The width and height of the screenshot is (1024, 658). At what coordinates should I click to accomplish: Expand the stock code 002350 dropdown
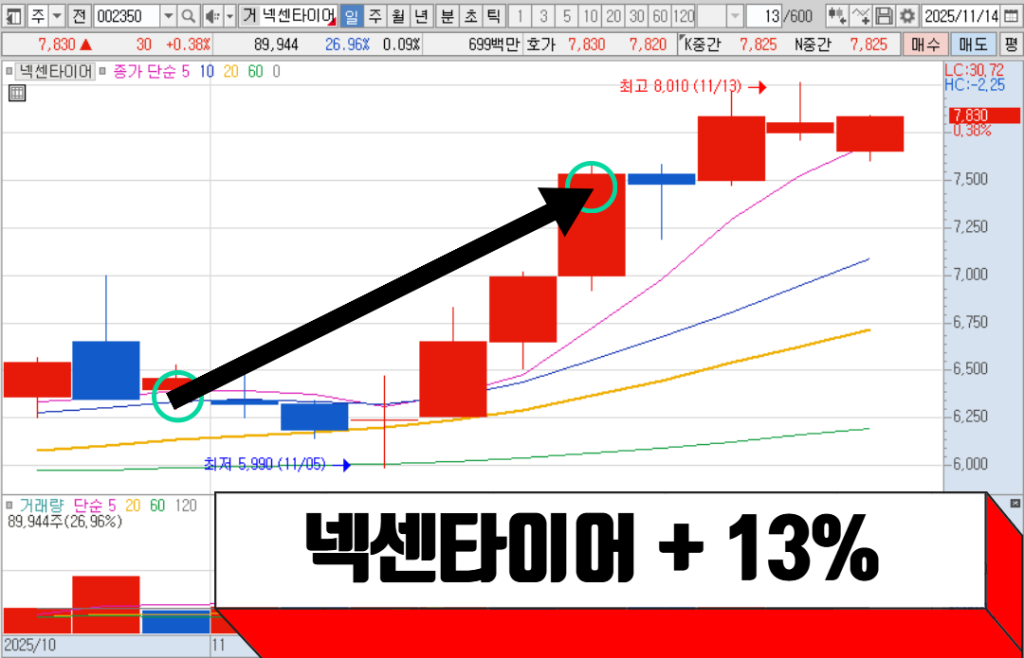click(167, 17)
